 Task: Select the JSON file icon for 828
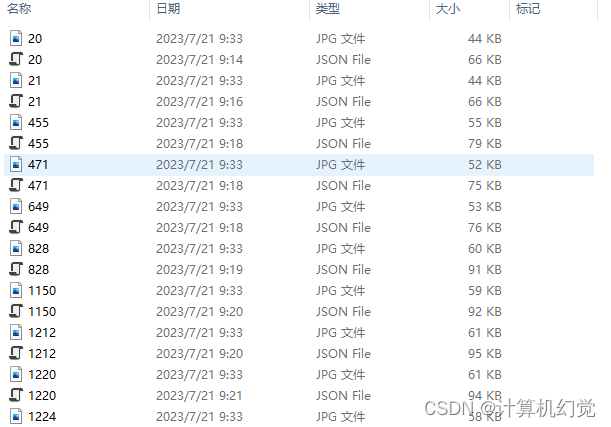click(x=16, y=269)
